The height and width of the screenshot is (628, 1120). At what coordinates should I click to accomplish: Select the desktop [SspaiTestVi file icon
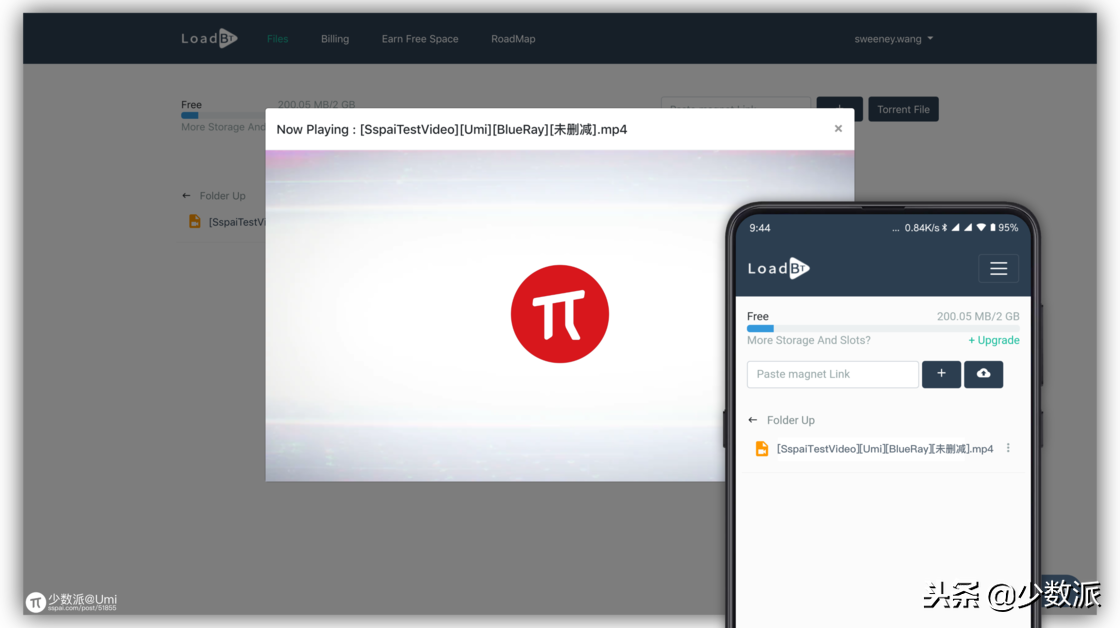click(x=194, y=221)
